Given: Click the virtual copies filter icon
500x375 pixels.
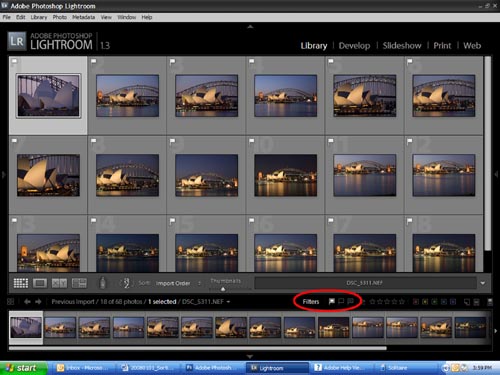Looking at the screenshot, I should click(x=476, y=302).
